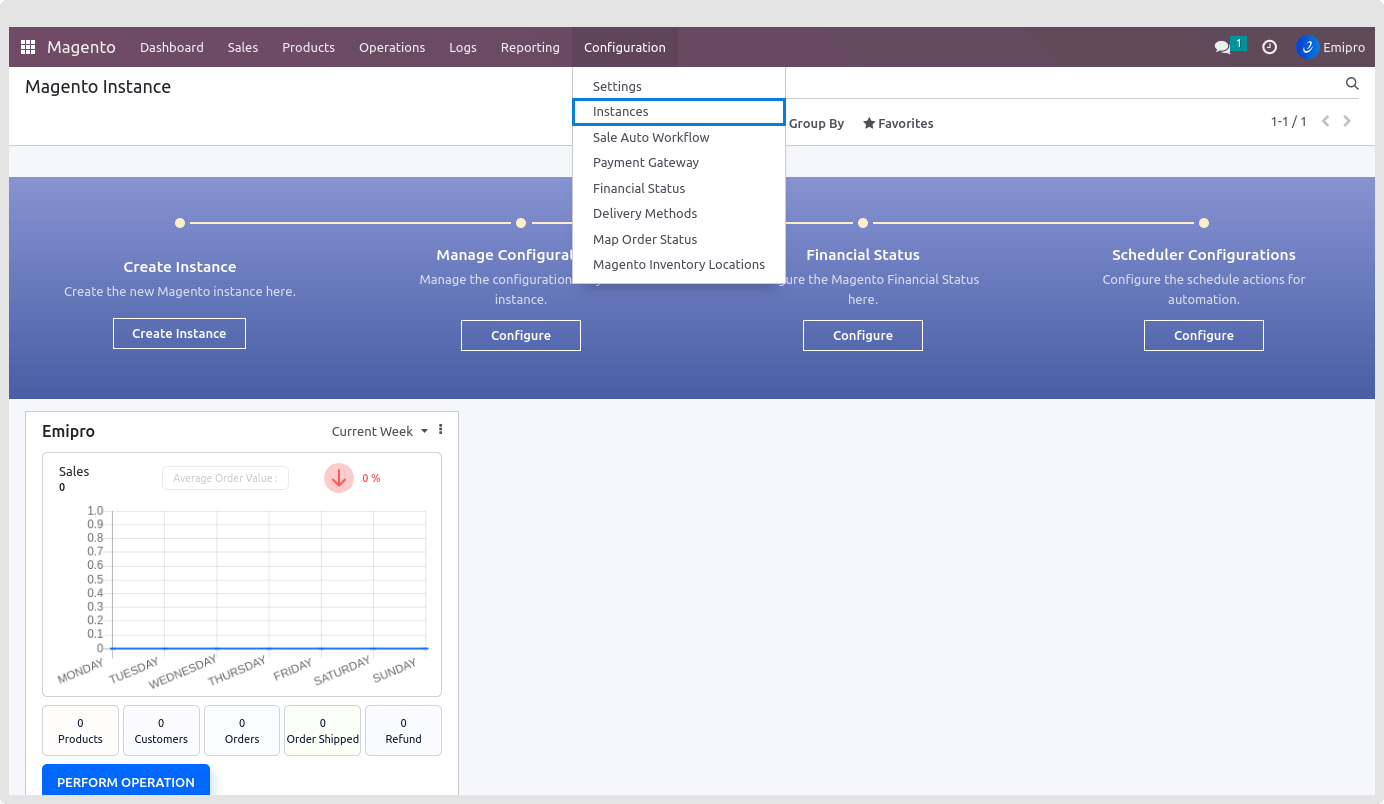
Task: Go to next page arrow
Action: click(1347, 121)
